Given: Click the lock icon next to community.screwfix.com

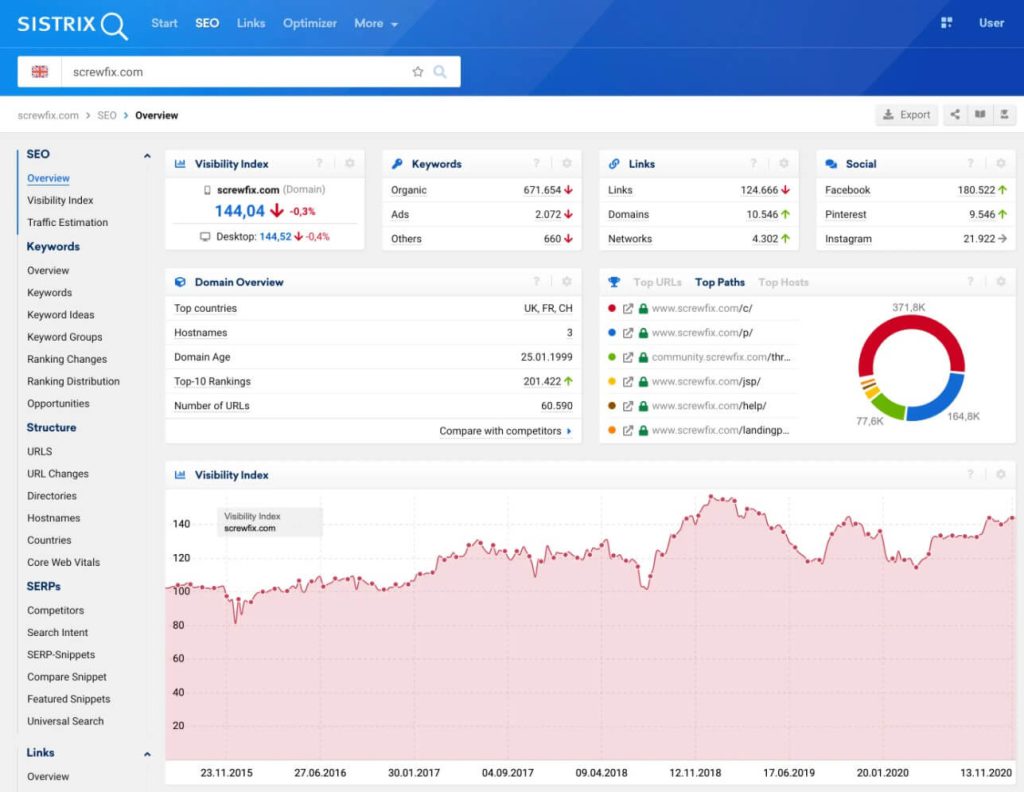Looking at the screenshot, I should [x=641, y=356].
